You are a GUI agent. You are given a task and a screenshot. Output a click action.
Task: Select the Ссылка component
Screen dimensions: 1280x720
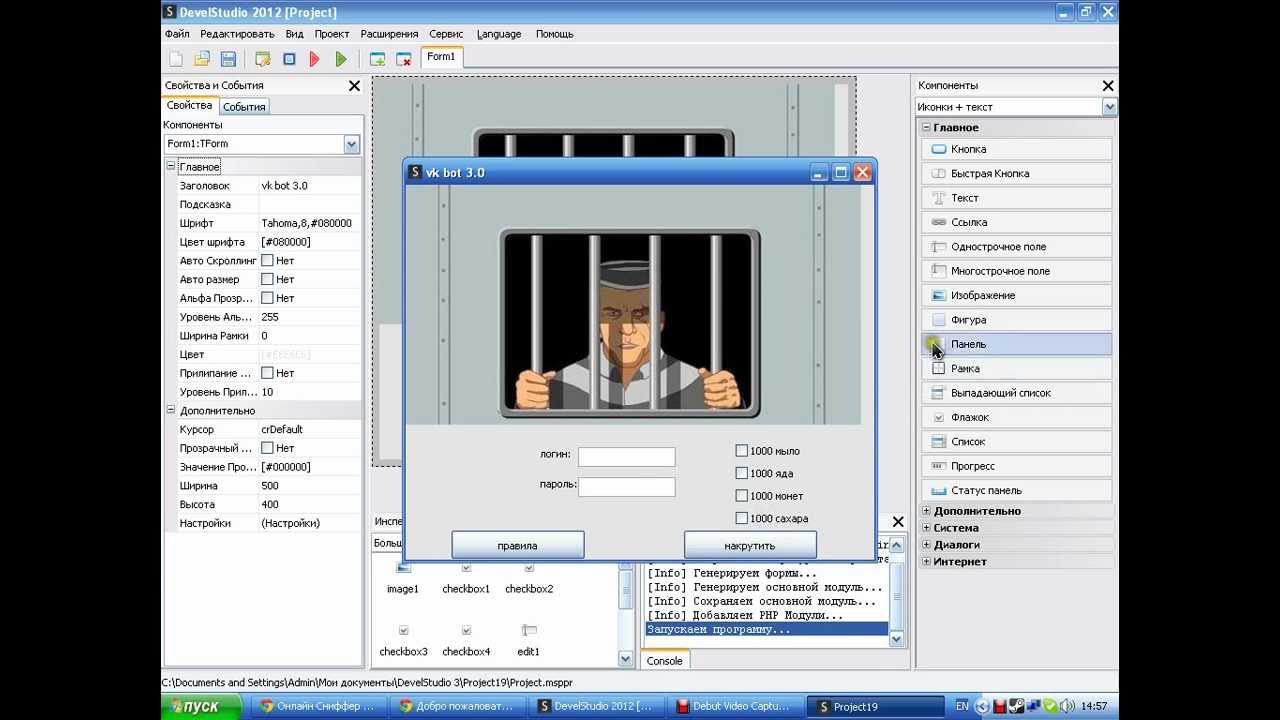(x=1016, y=222)
